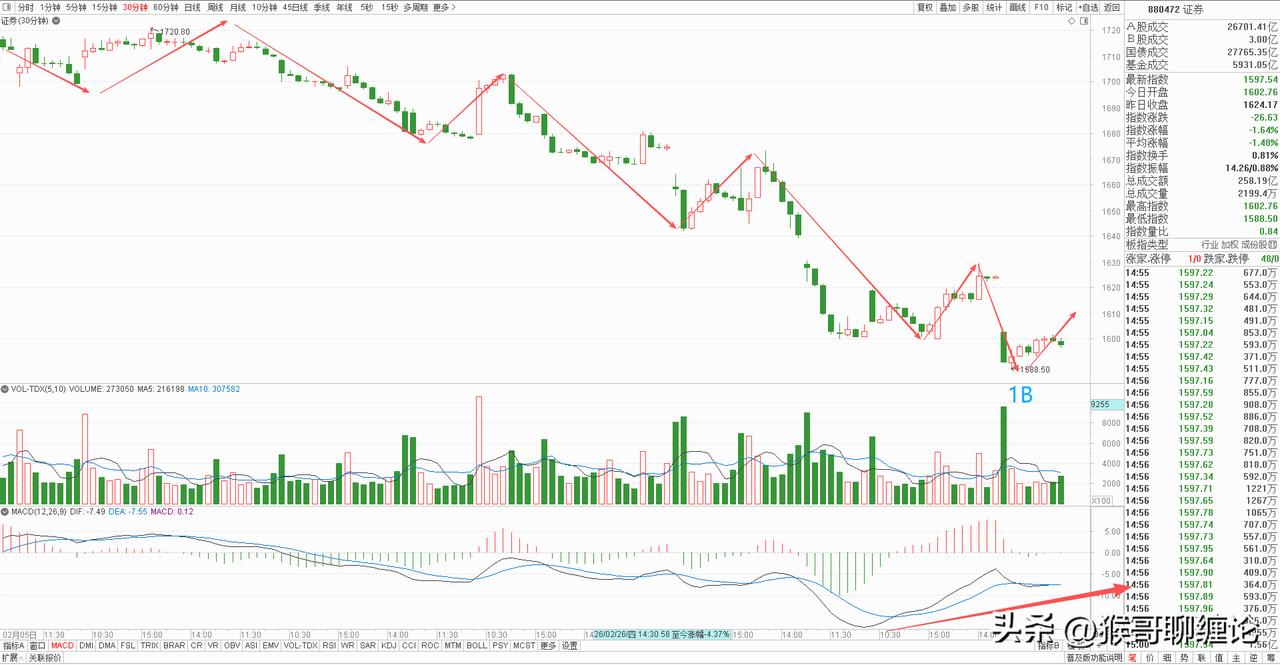Viewport: 1280px width, 665px height.
Task: Click the 叠加 overlay button
Action: 948,7
